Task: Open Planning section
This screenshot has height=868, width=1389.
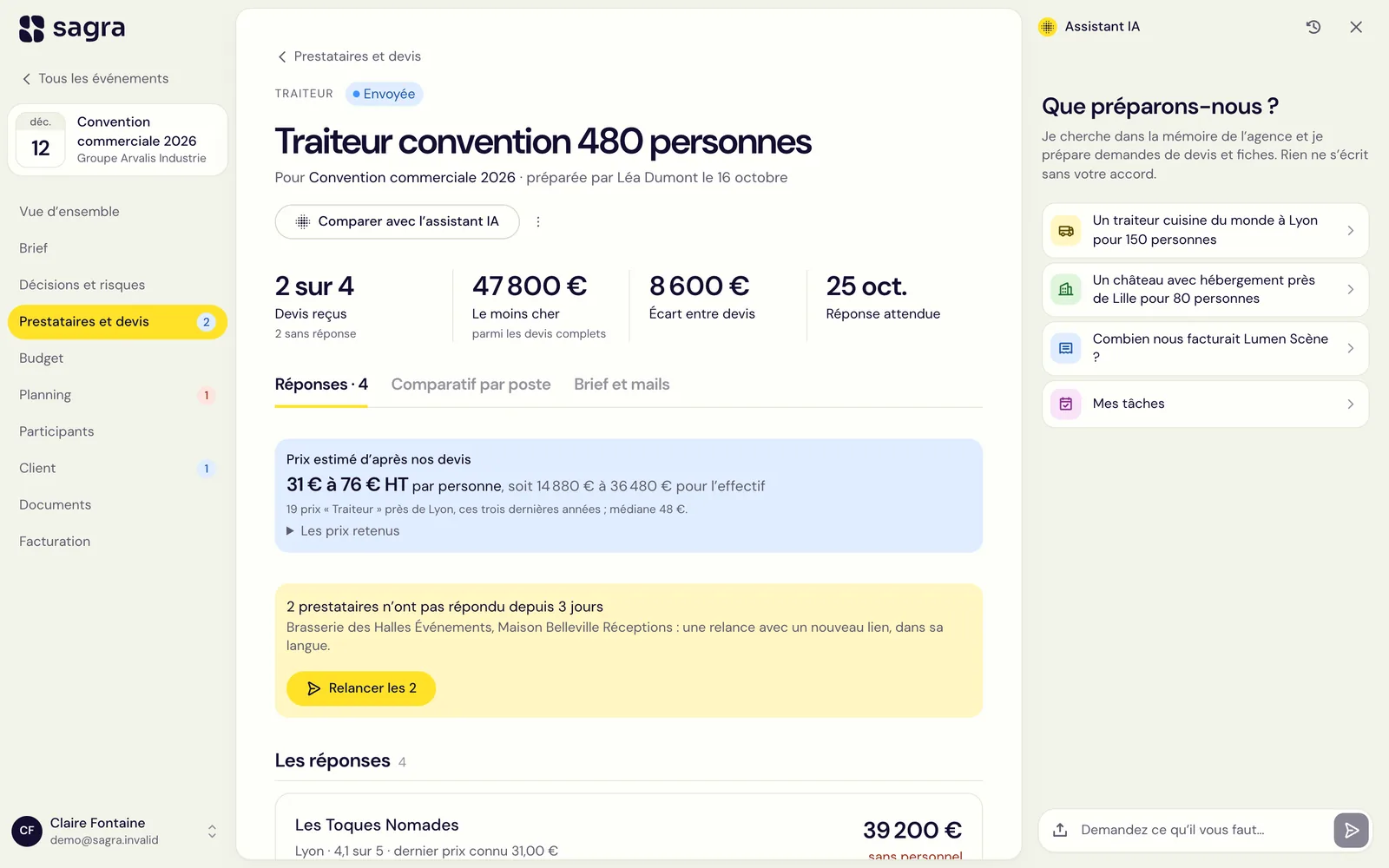Action: point(117,395)
